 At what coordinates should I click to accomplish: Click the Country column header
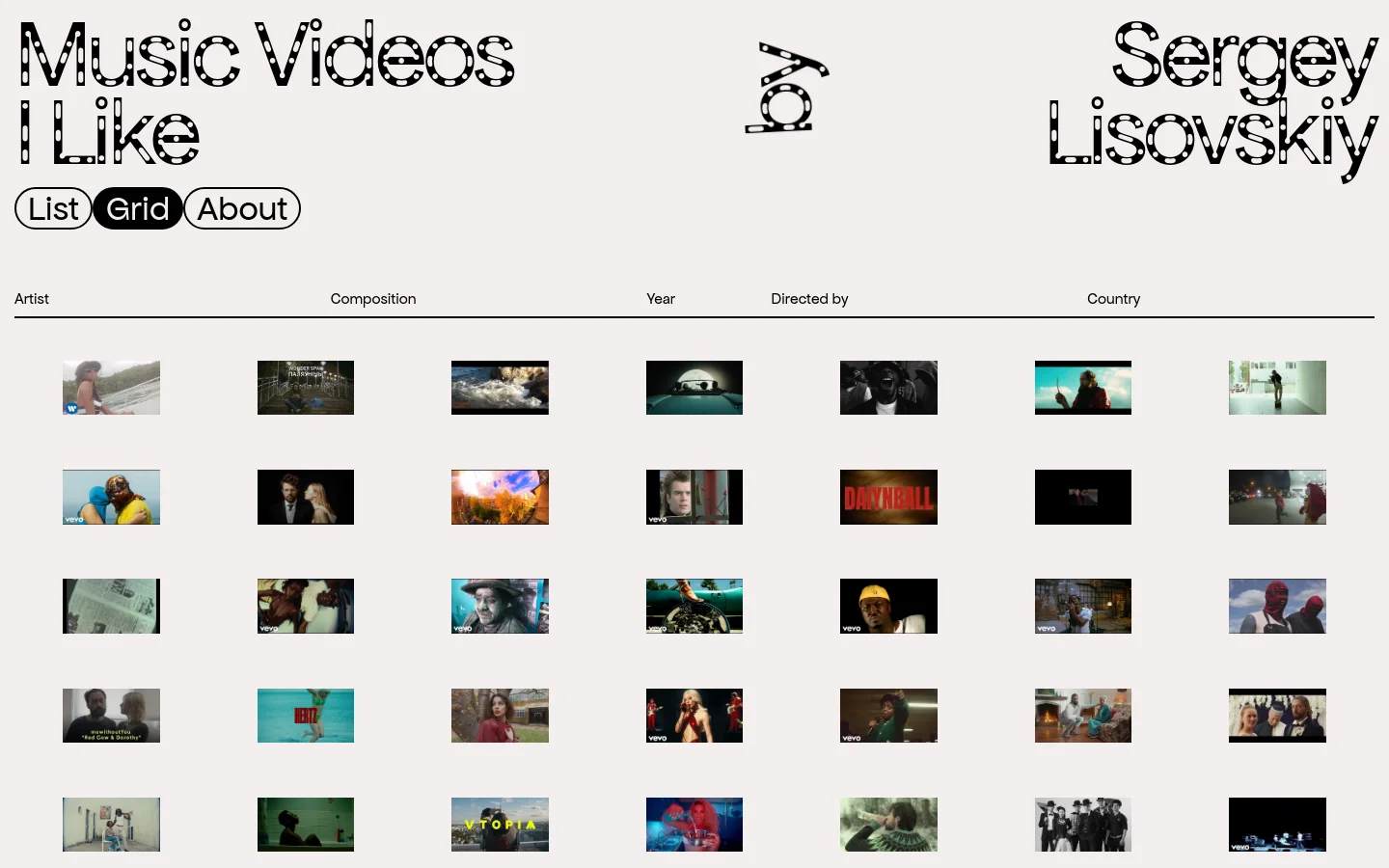coord(1113,299)
